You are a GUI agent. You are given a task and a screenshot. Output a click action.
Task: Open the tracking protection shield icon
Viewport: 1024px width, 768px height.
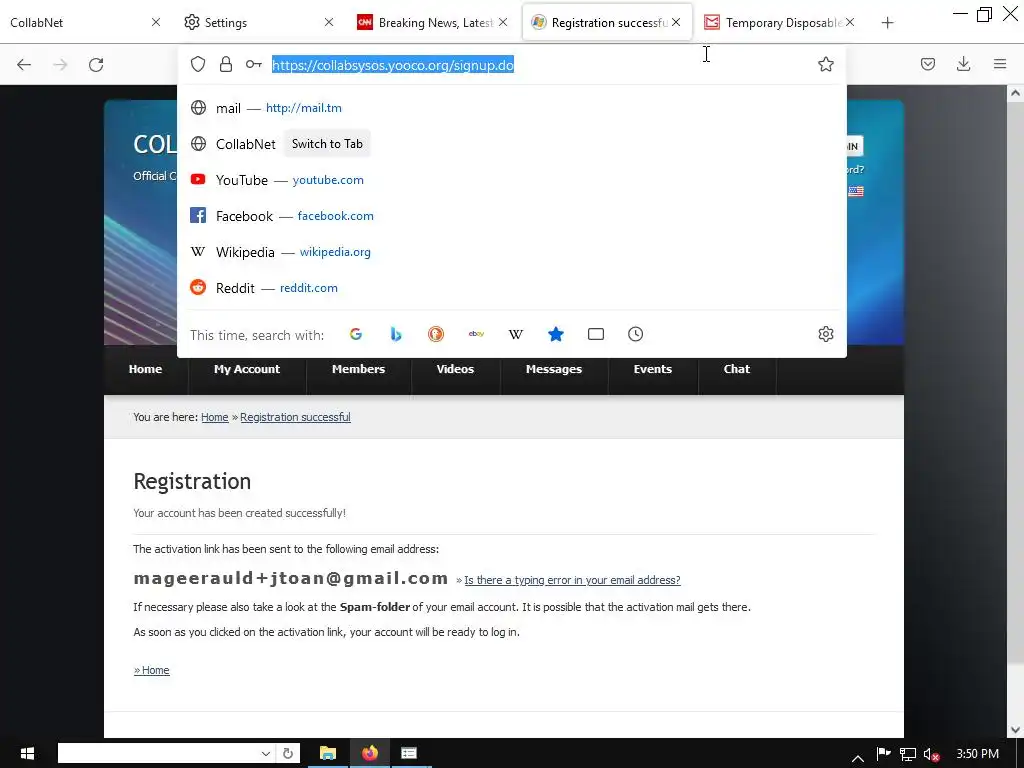(198, 64)
